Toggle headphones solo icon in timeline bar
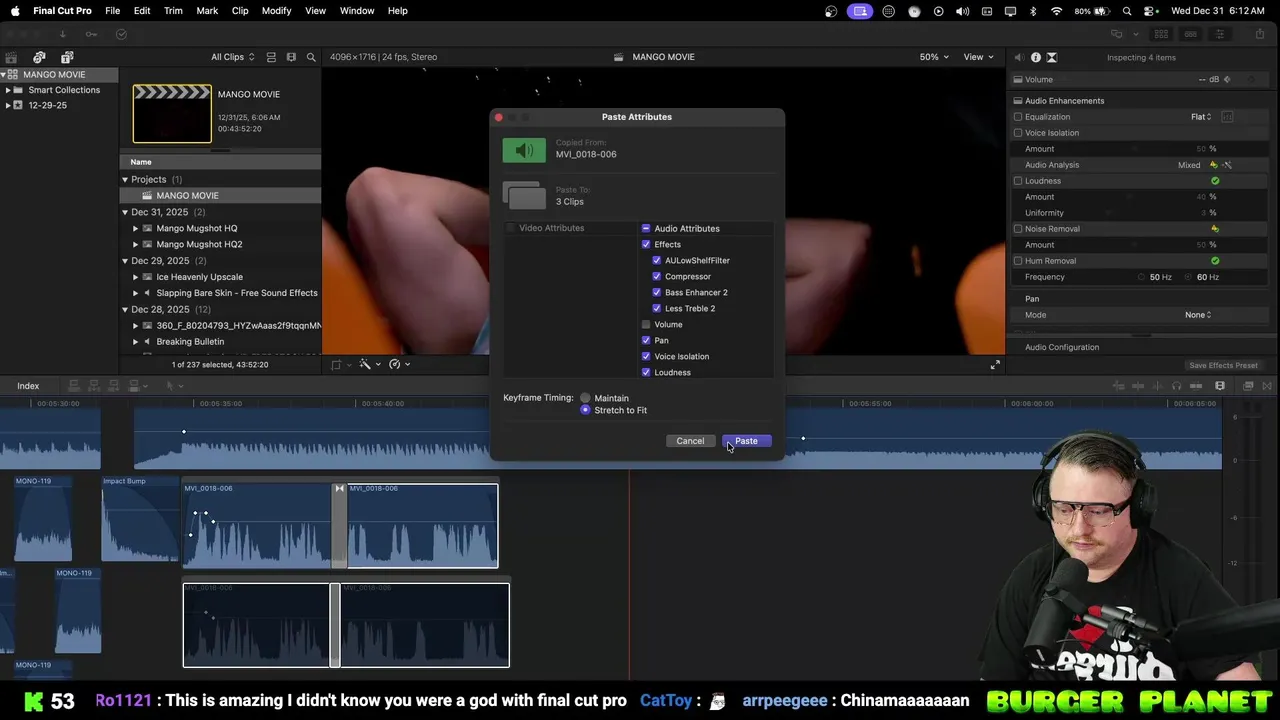Screen dimensions: 1280x720 click(x=1176, y=386)
